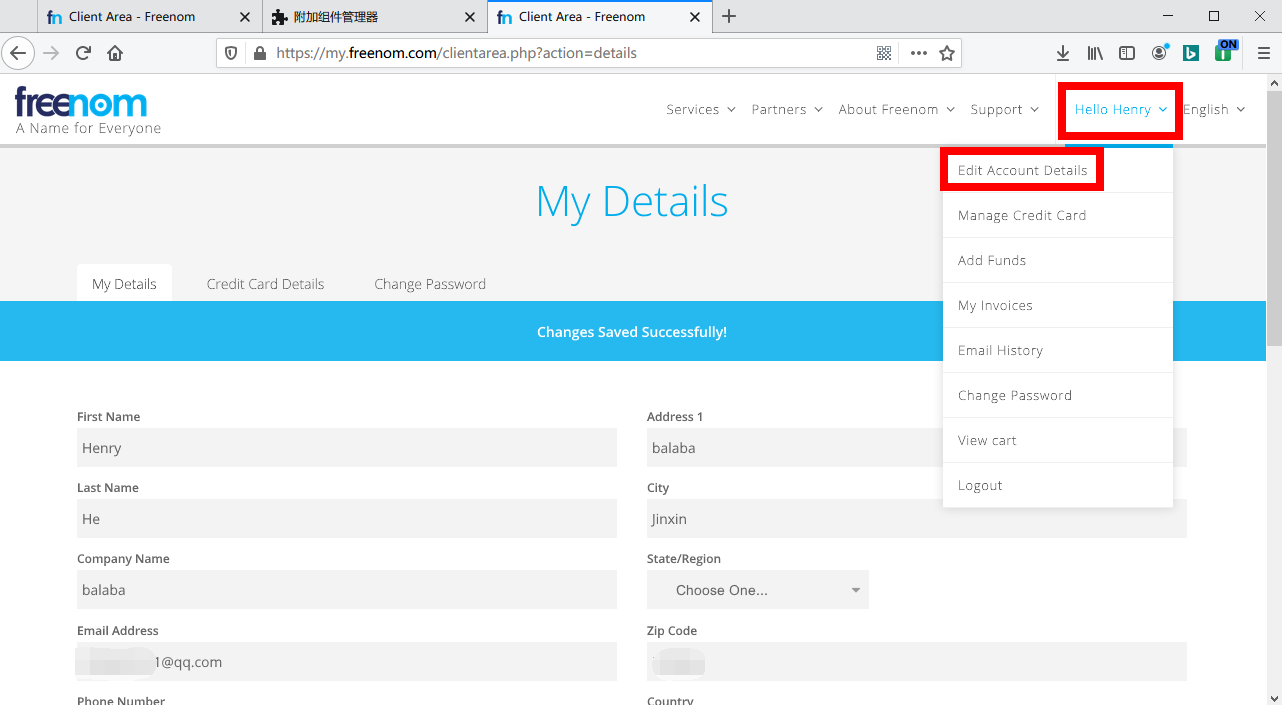1282x705 pixels.
Task: Open the Firefox downloads panel
Action: click(1063, 53)
